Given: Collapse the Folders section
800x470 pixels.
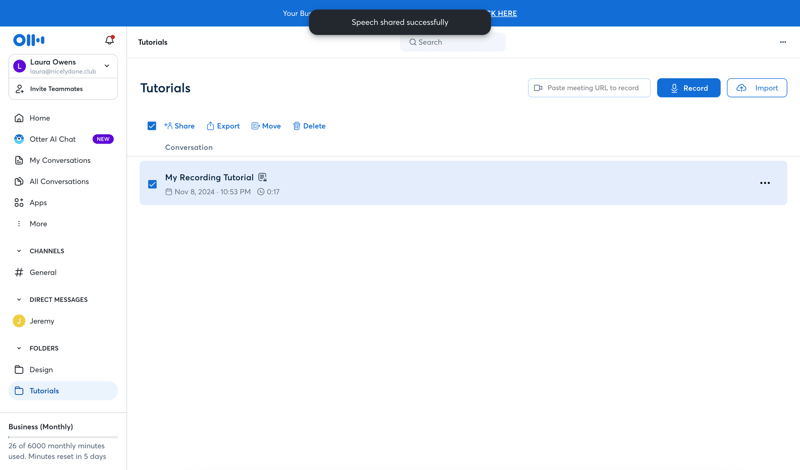Looking at the screenshot, I should pos(19,348).
